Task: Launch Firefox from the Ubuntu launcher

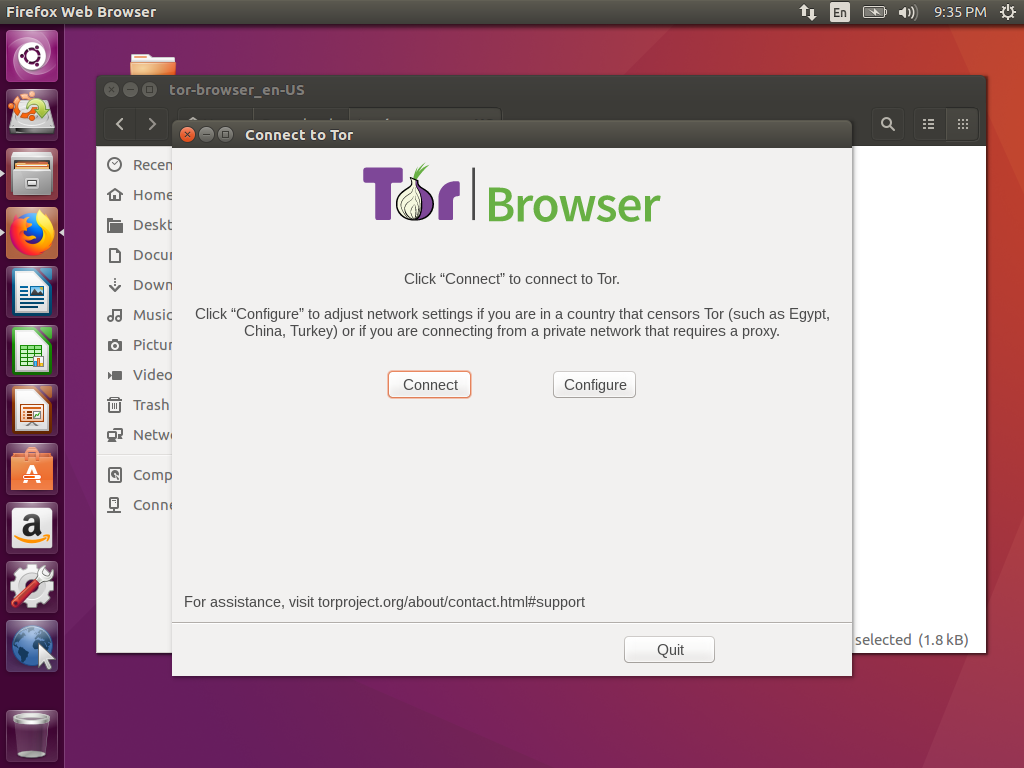Action: (x=31, y=232)
